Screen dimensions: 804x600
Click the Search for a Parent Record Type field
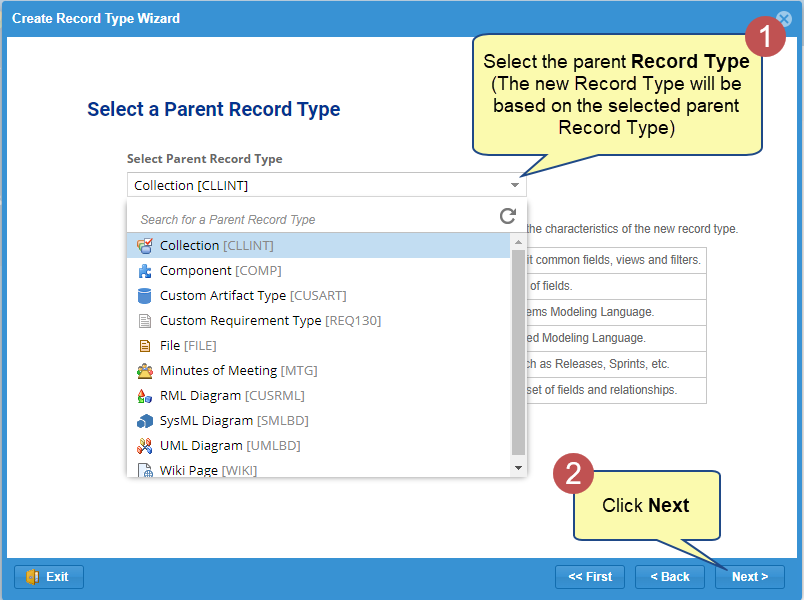(310, 219)
